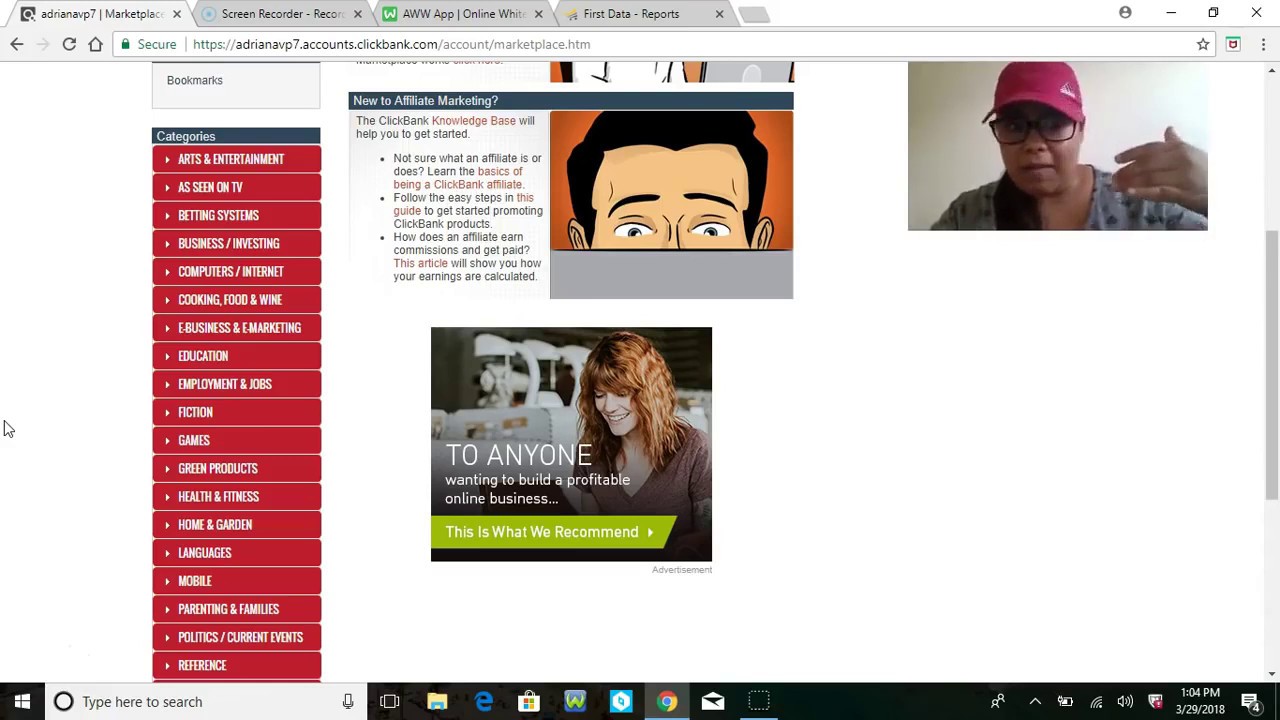Expand Employment & Jobs category
The image size is (1280, 720).
pyautogui.click(x=236, y=384)
